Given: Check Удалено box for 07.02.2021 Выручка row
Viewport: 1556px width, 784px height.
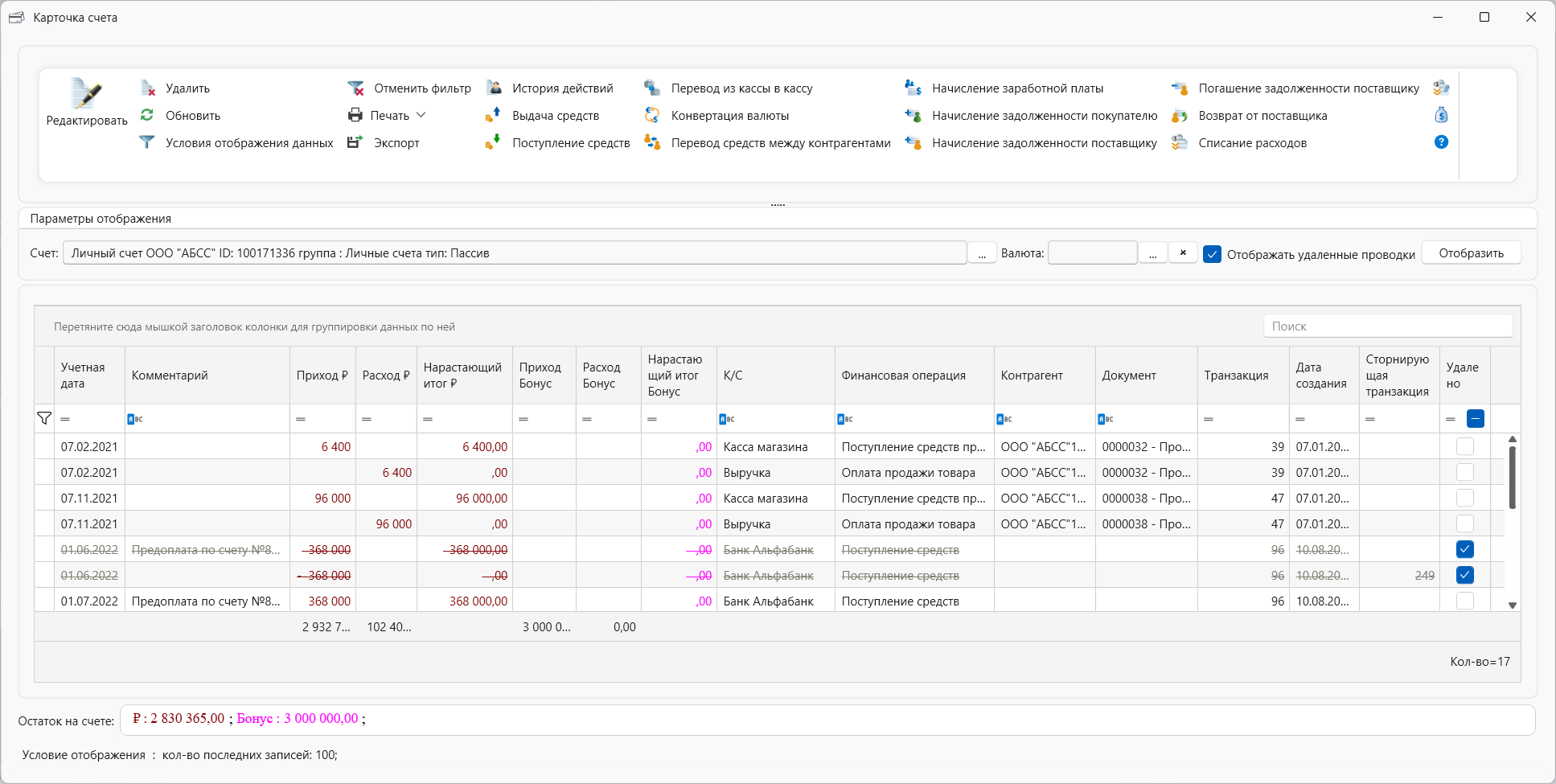Looking at the screenshot, I should (x=1465, y=472).
